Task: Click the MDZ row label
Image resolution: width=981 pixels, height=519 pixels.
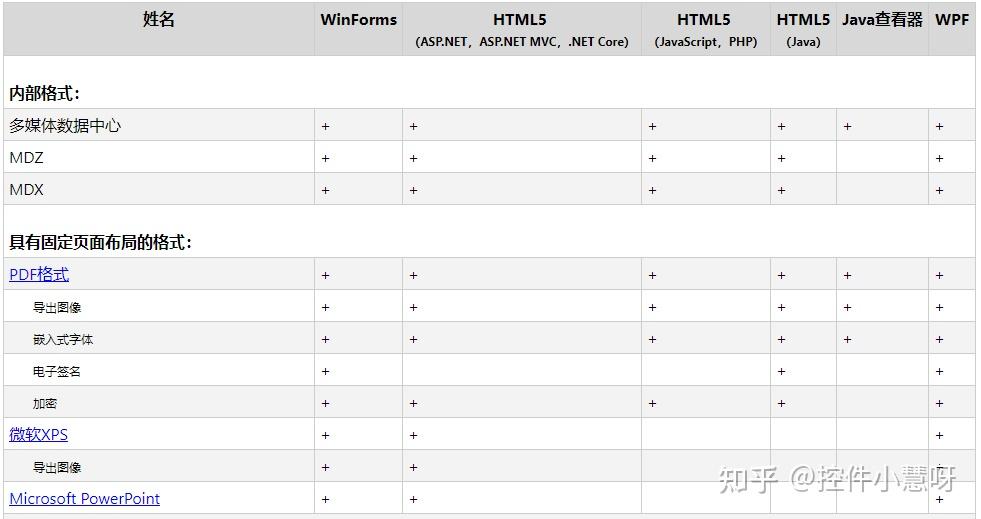Action: point(27,158)
